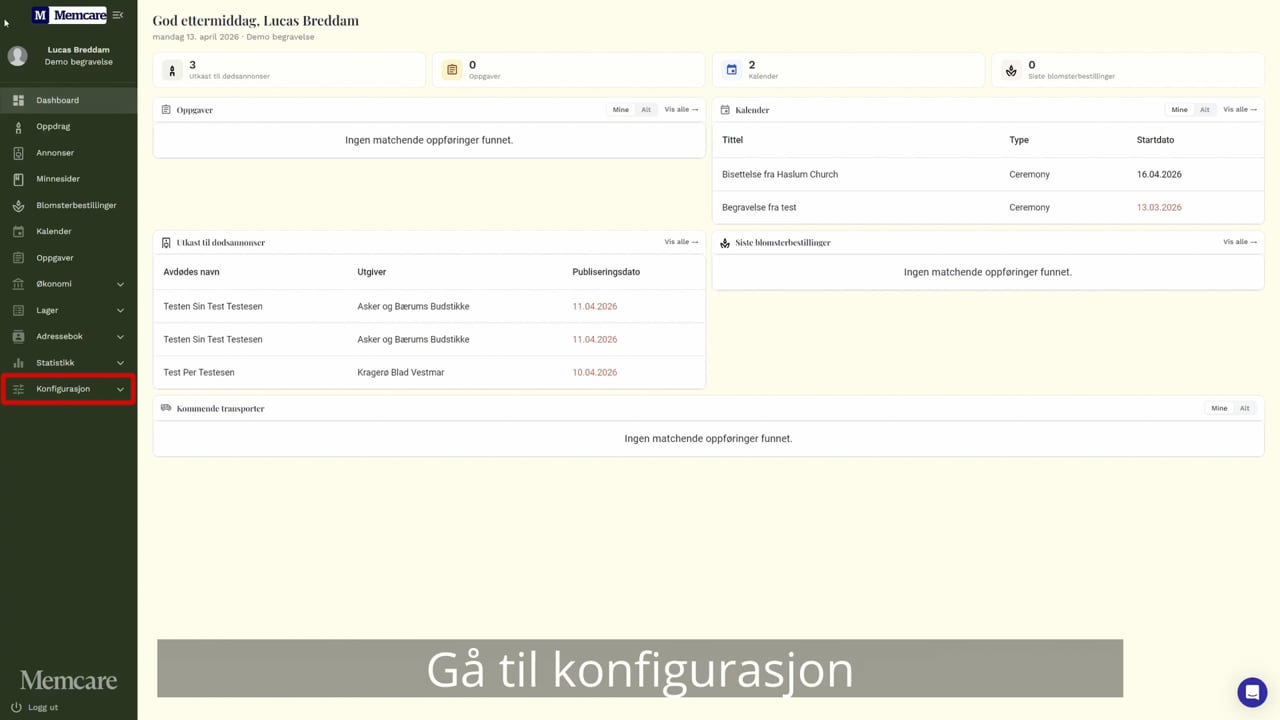The height and width of the screenshot is (720, 1280).
Task: Click the icon beside Utkast til dødsannonser heading
Action: point(166,242)
